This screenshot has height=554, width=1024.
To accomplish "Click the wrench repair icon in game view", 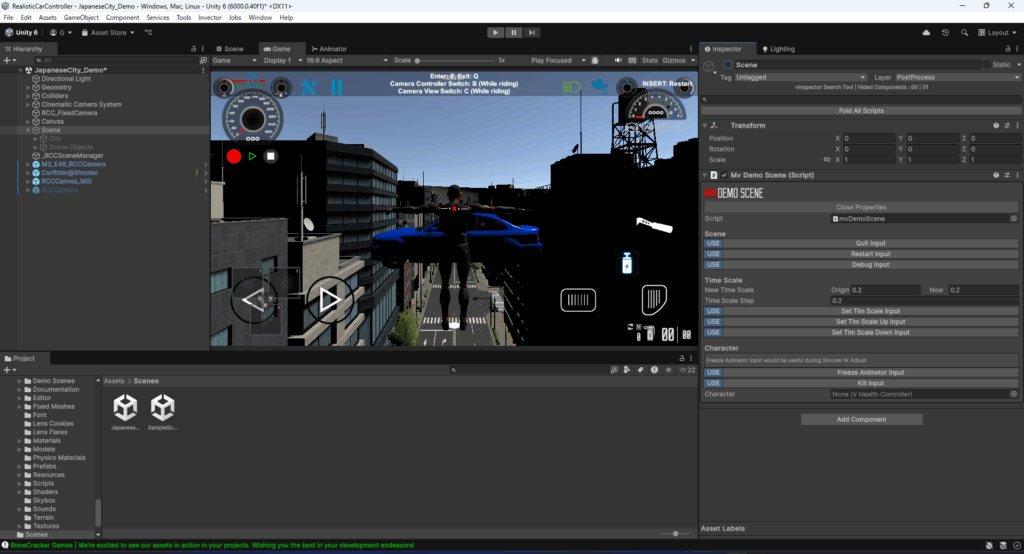I will tap(308, 87).
